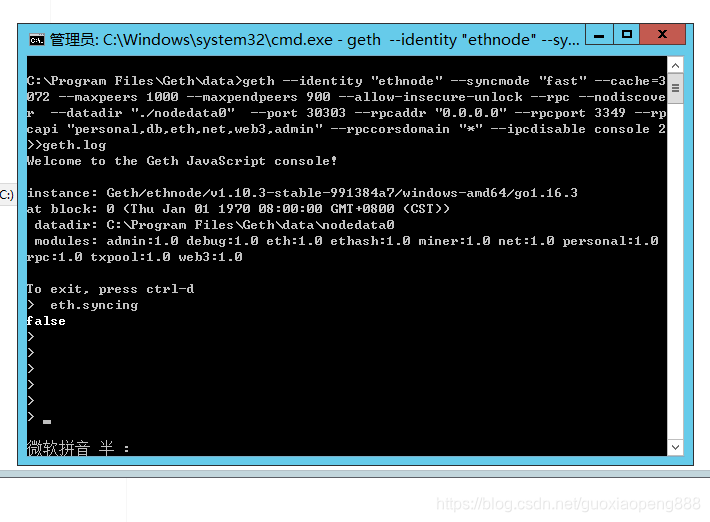This screenshot has width=710, height=522.
Task: Click the scrollbar down arrow
Action: [675, 447]
